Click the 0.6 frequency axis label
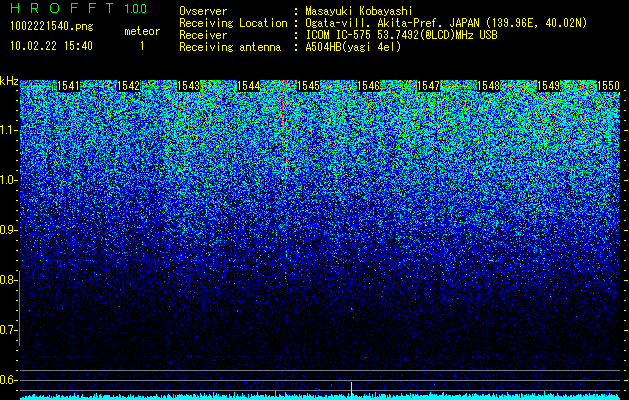 pos(8,380)
